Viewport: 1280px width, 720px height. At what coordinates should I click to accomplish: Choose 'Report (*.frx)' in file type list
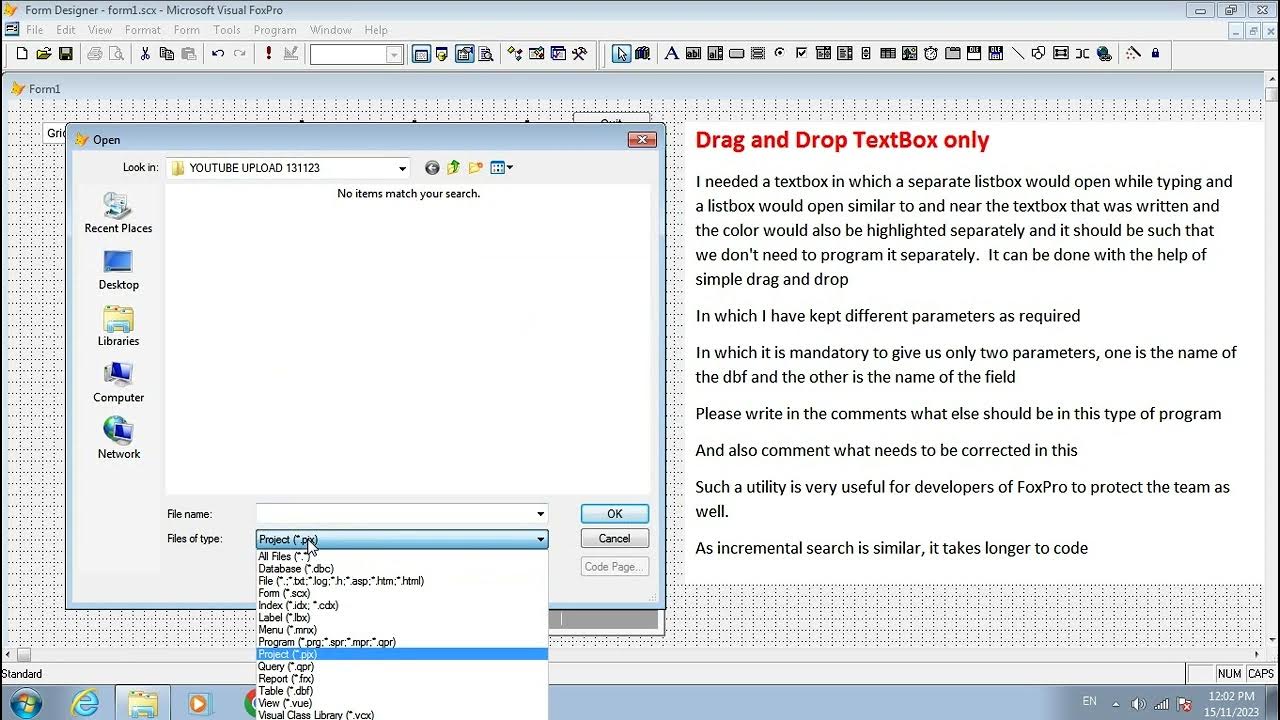click(x=286, y=679)
